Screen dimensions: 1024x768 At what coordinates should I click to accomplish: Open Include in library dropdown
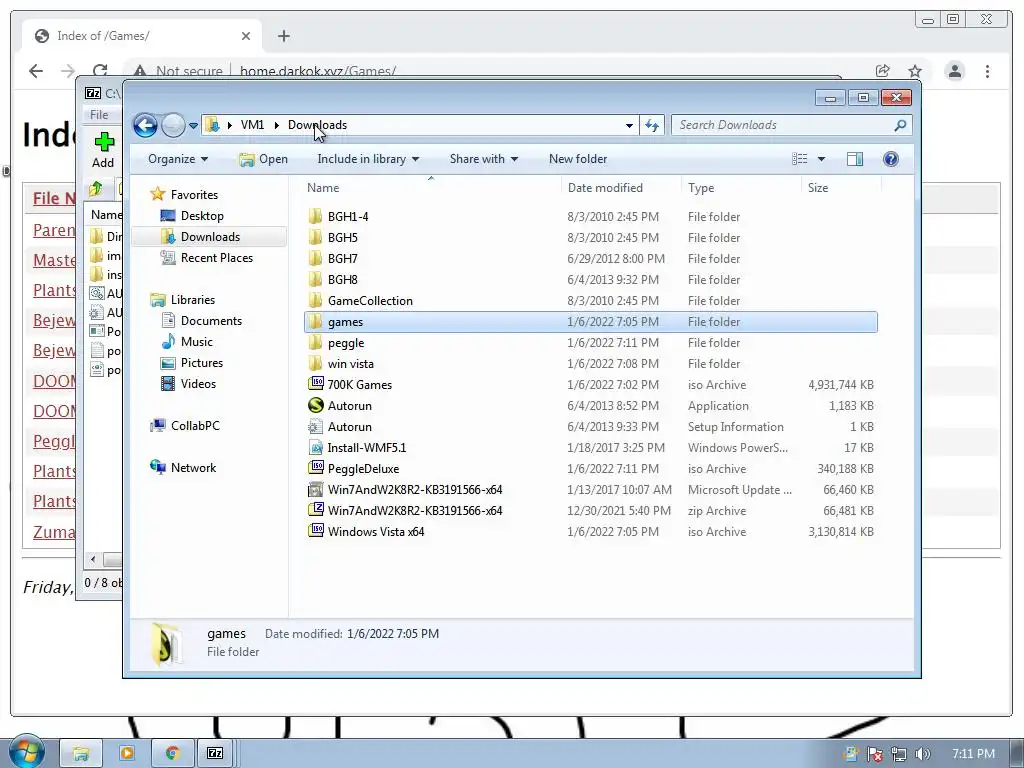click(x=368, y=159)
